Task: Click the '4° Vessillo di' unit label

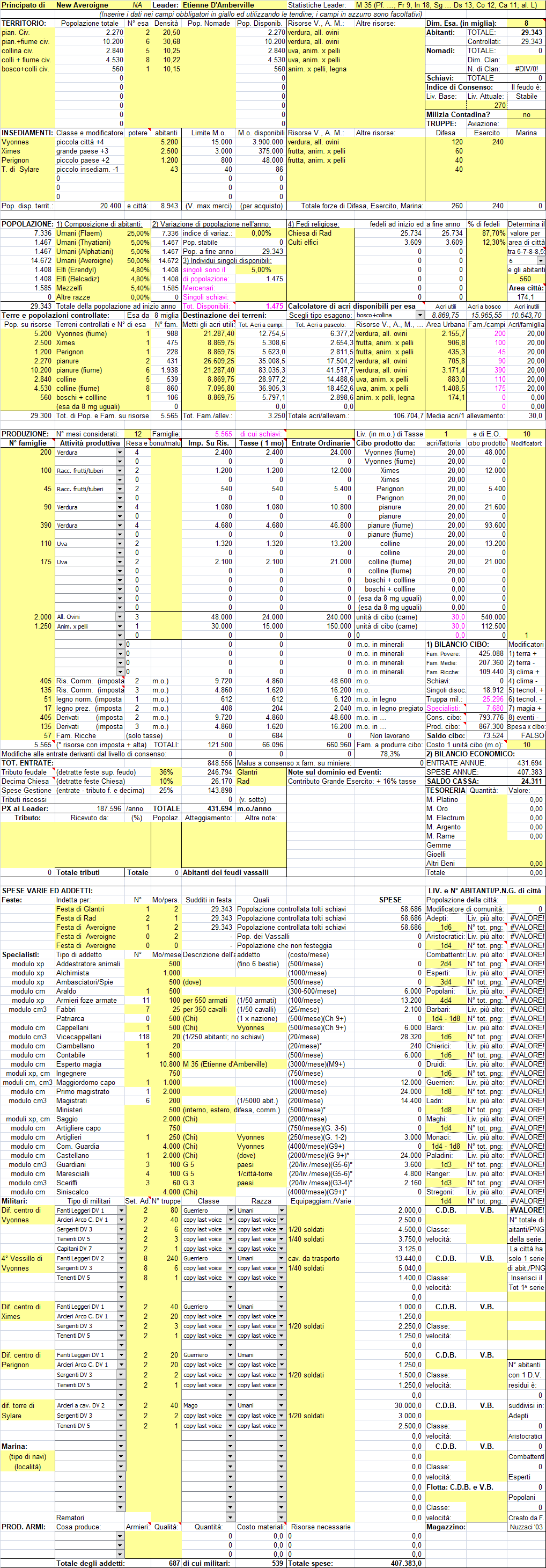Action: click(x=27, y=1258)
